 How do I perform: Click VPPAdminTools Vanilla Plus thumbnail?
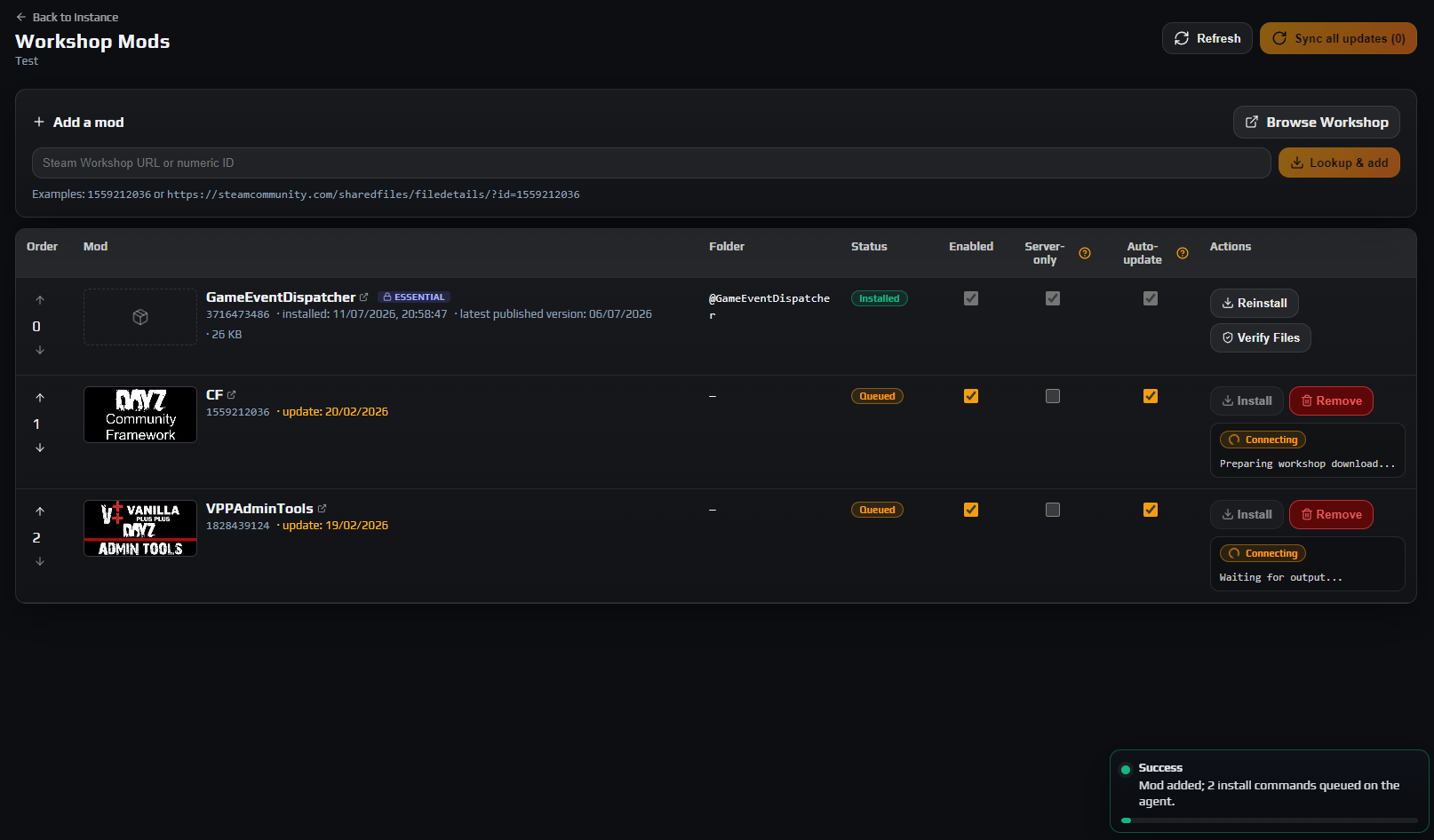pos(140,528)
